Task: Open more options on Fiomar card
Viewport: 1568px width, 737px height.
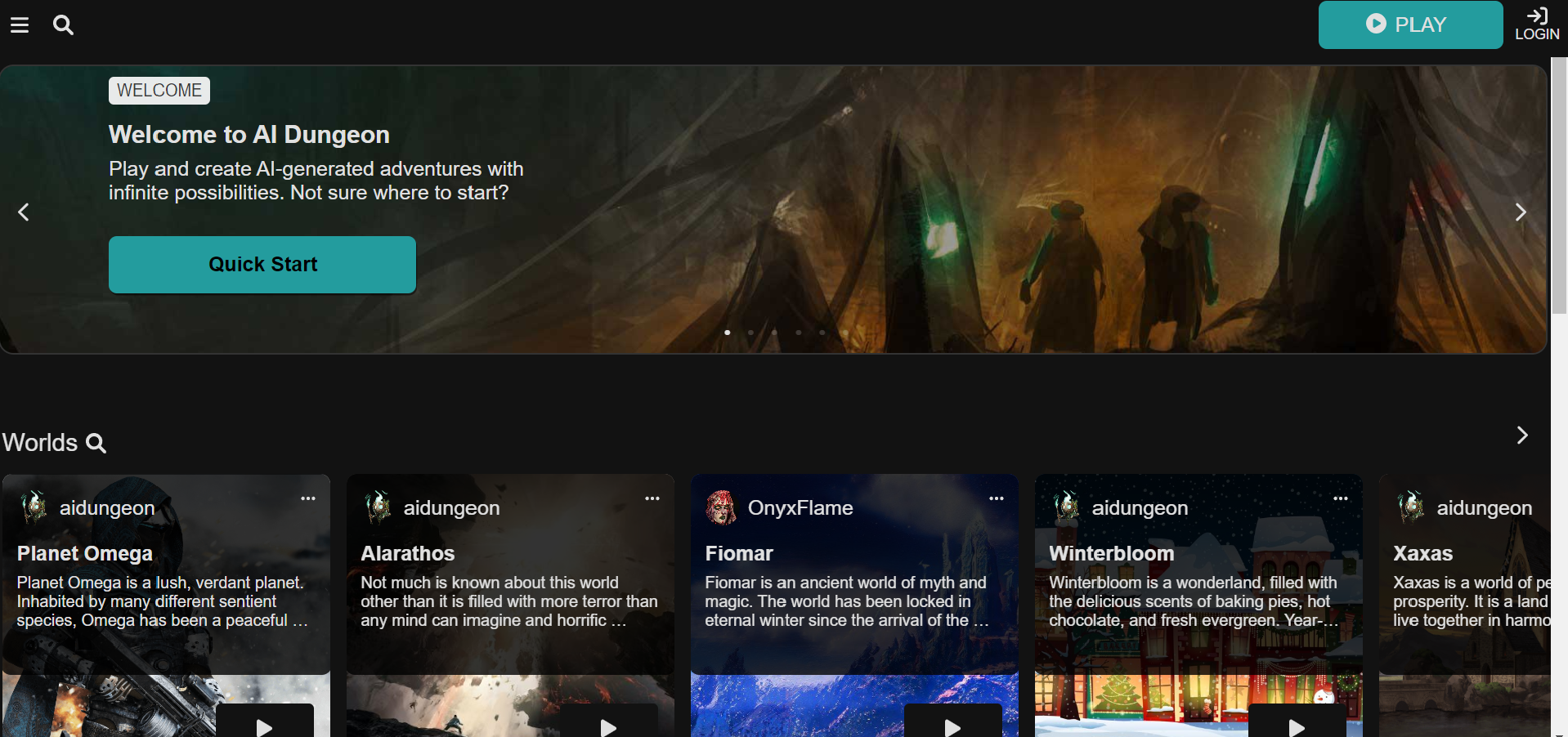Action: tap(997, 498)
